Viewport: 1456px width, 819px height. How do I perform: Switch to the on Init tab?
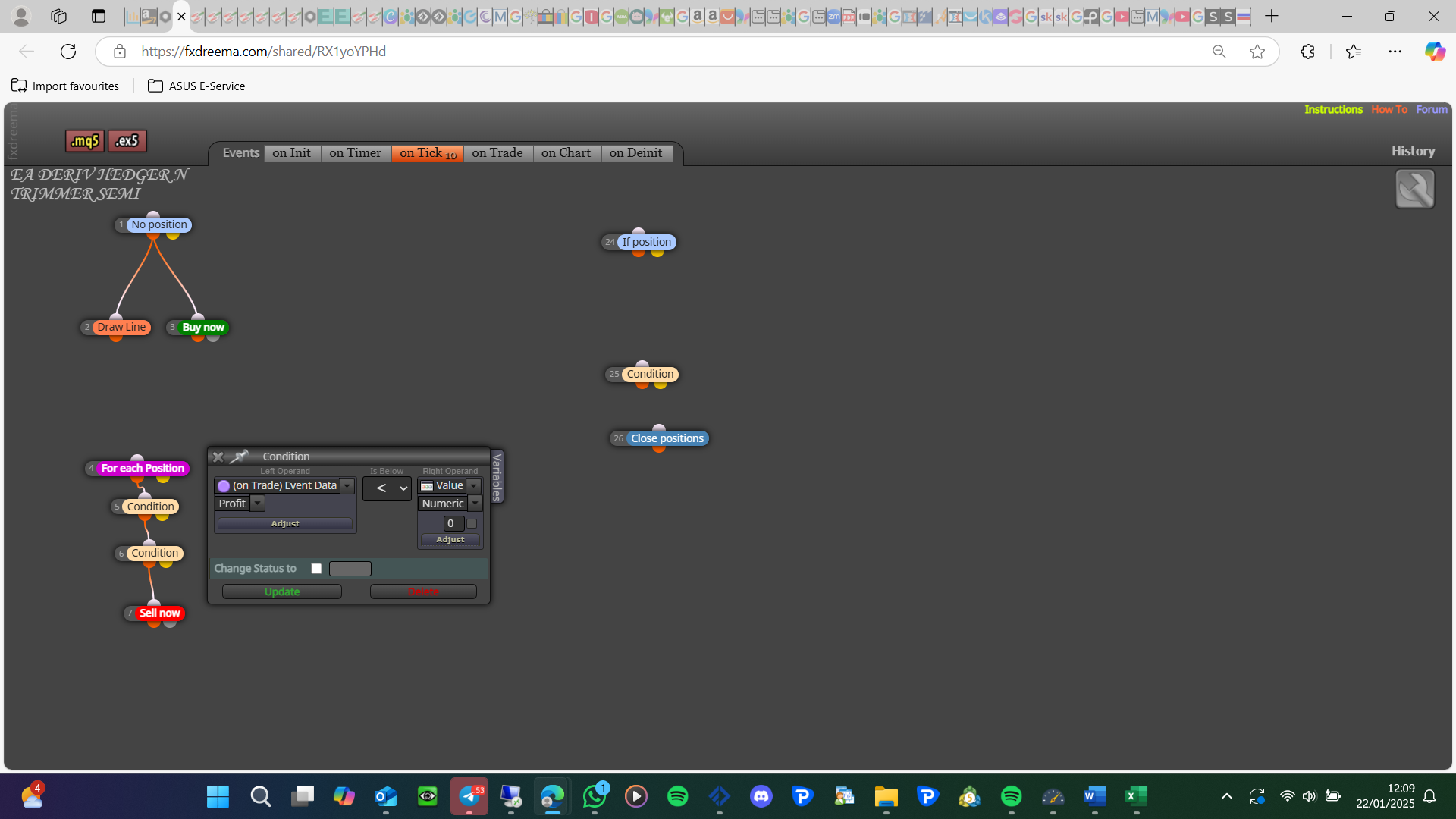[292, 153]
